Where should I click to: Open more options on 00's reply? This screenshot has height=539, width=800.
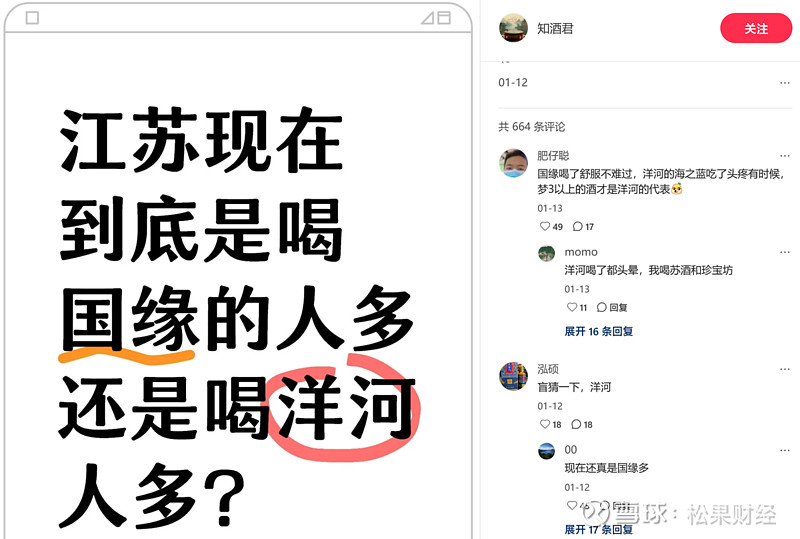click(x=785, y=450)
